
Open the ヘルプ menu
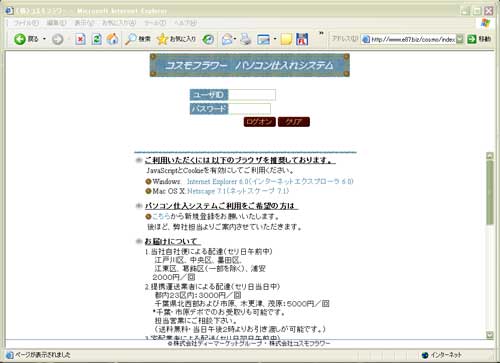(185, 23)
